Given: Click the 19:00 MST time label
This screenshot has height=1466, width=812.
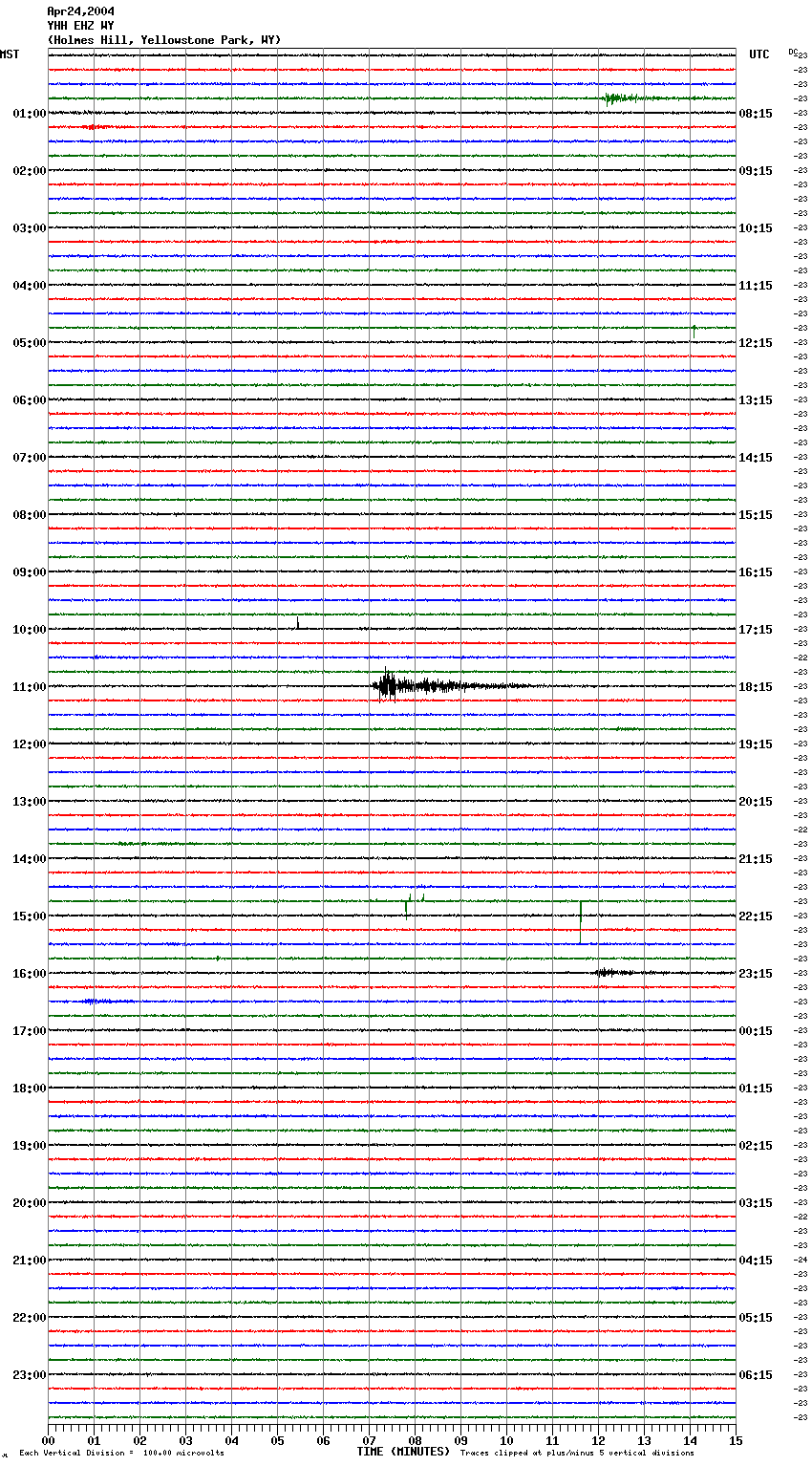Looking at the screenshot, I should tap(30, 1146).
